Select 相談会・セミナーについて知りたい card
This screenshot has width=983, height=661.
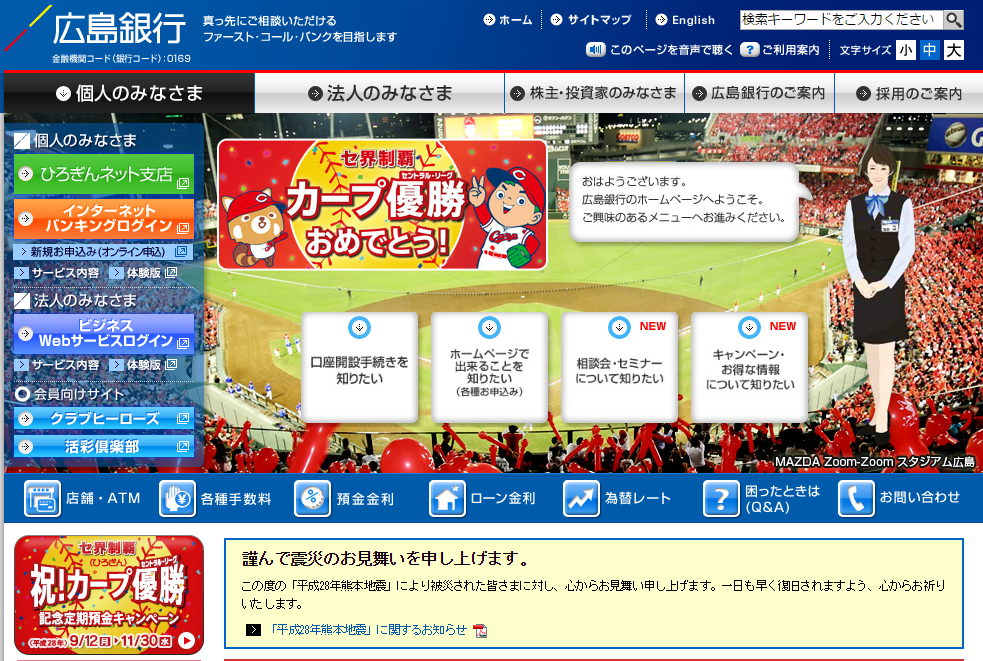[619, 367]
